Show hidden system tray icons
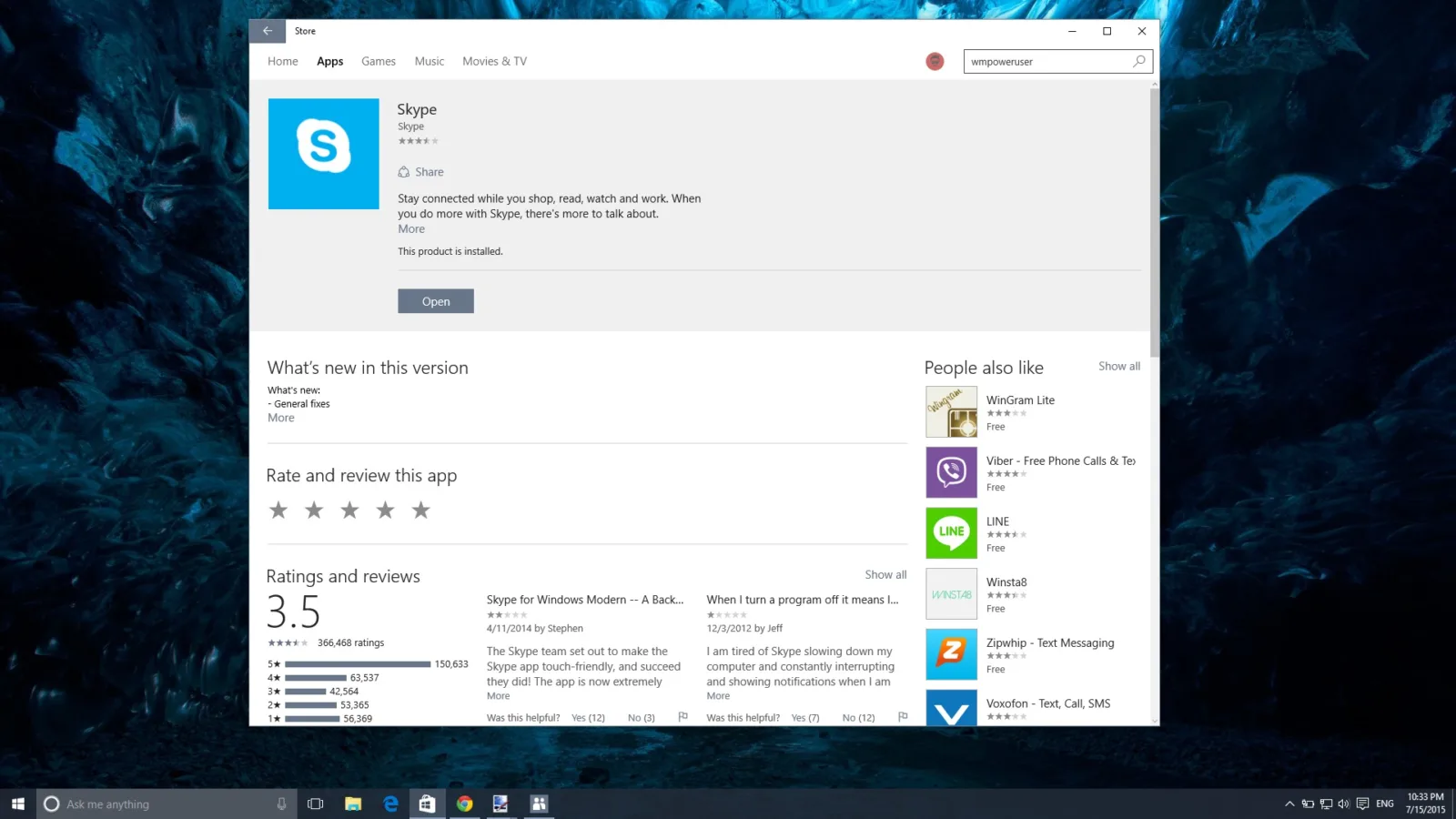The height and width of the screenshot is (819, 1456). click(1289, 804)
